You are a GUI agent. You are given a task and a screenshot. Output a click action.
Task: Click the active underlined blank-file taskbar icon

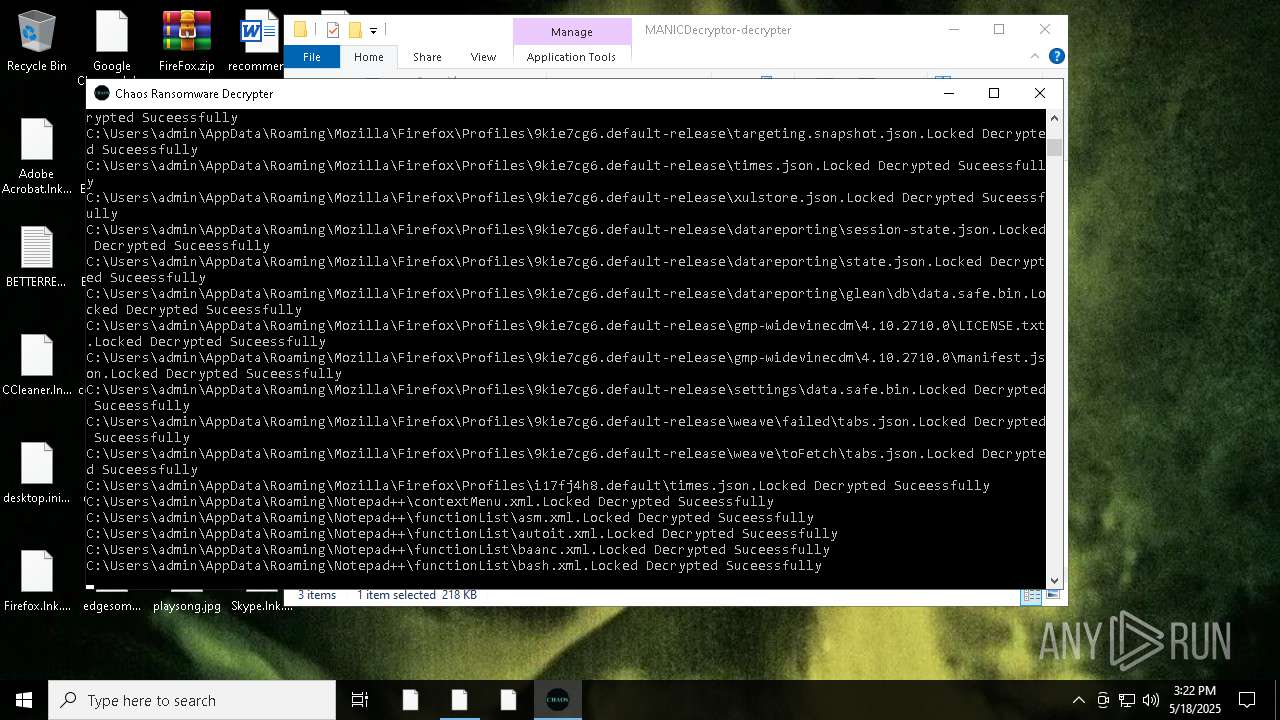tap(459, 700)
